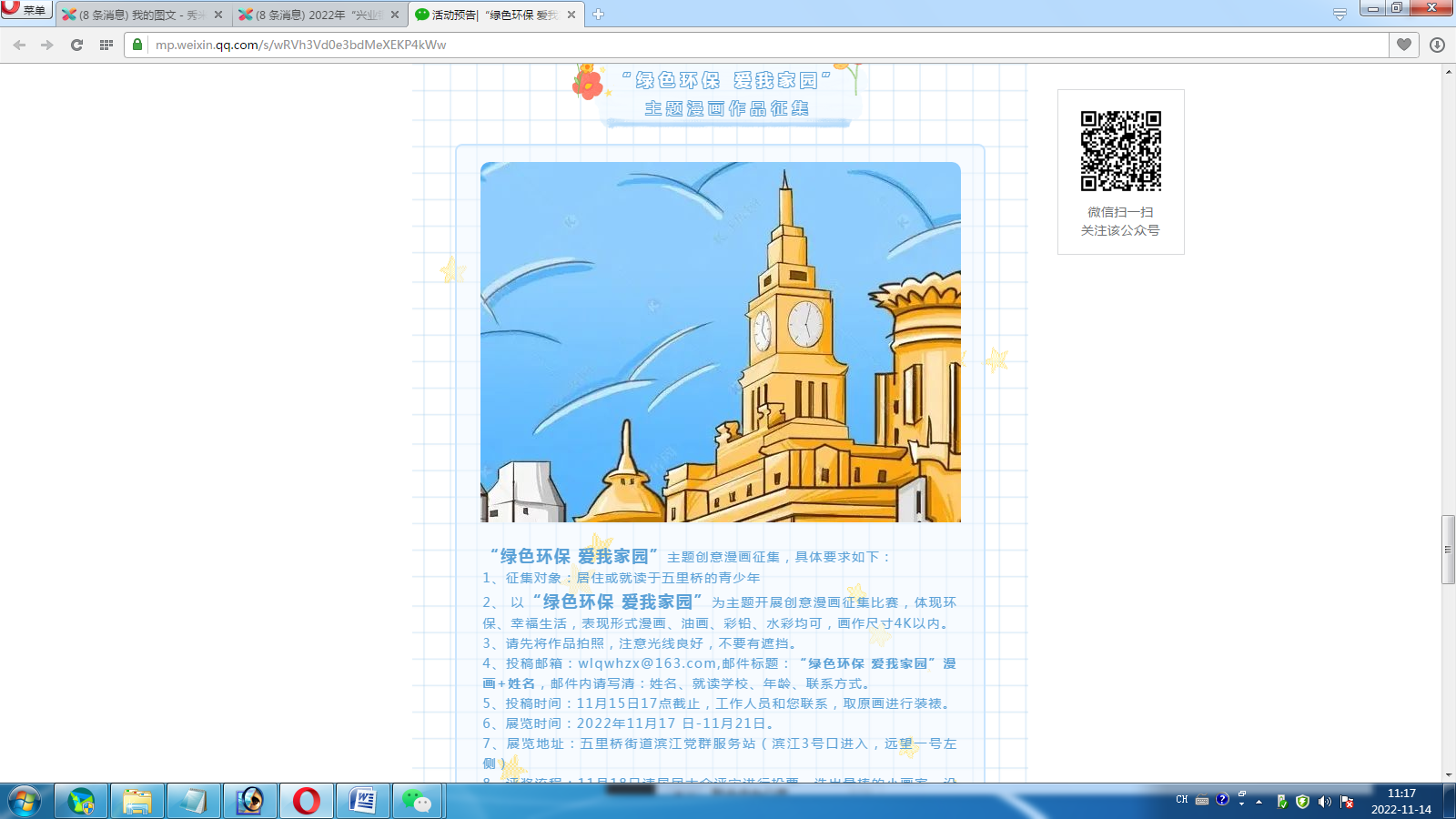Click the clock tower cartoon illustration
This screenshot has width=1456, height=819.
click(x=721, y=342)
